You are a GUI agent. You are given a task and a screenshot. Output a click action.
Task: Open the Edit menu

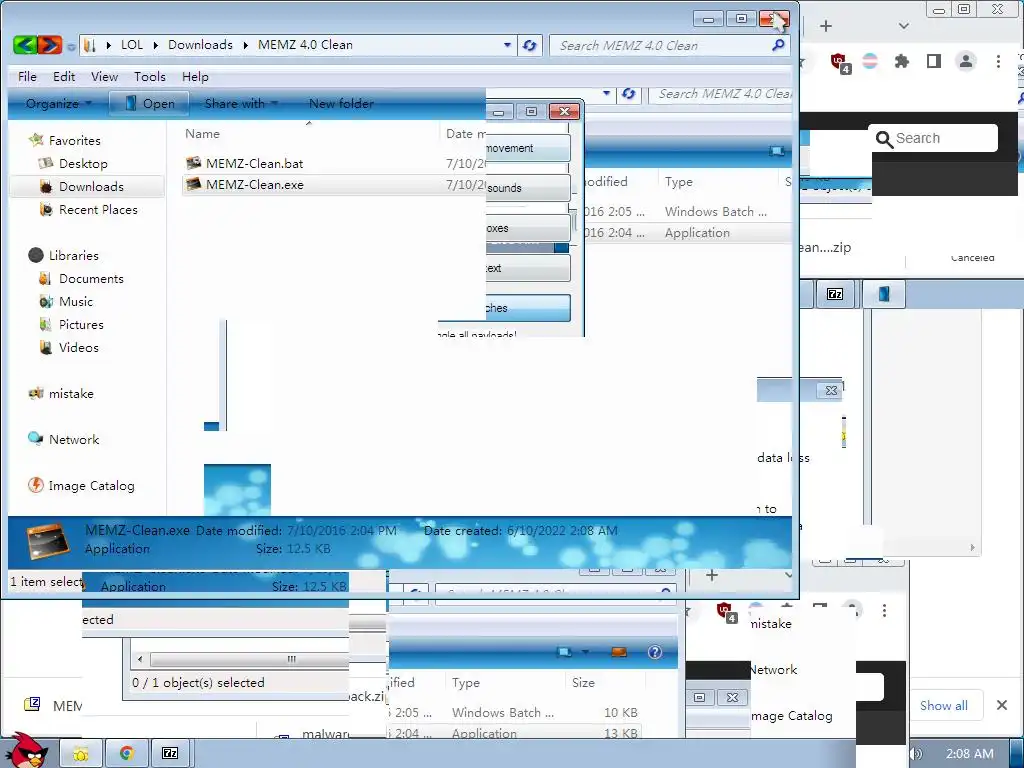tap(64, 76)
